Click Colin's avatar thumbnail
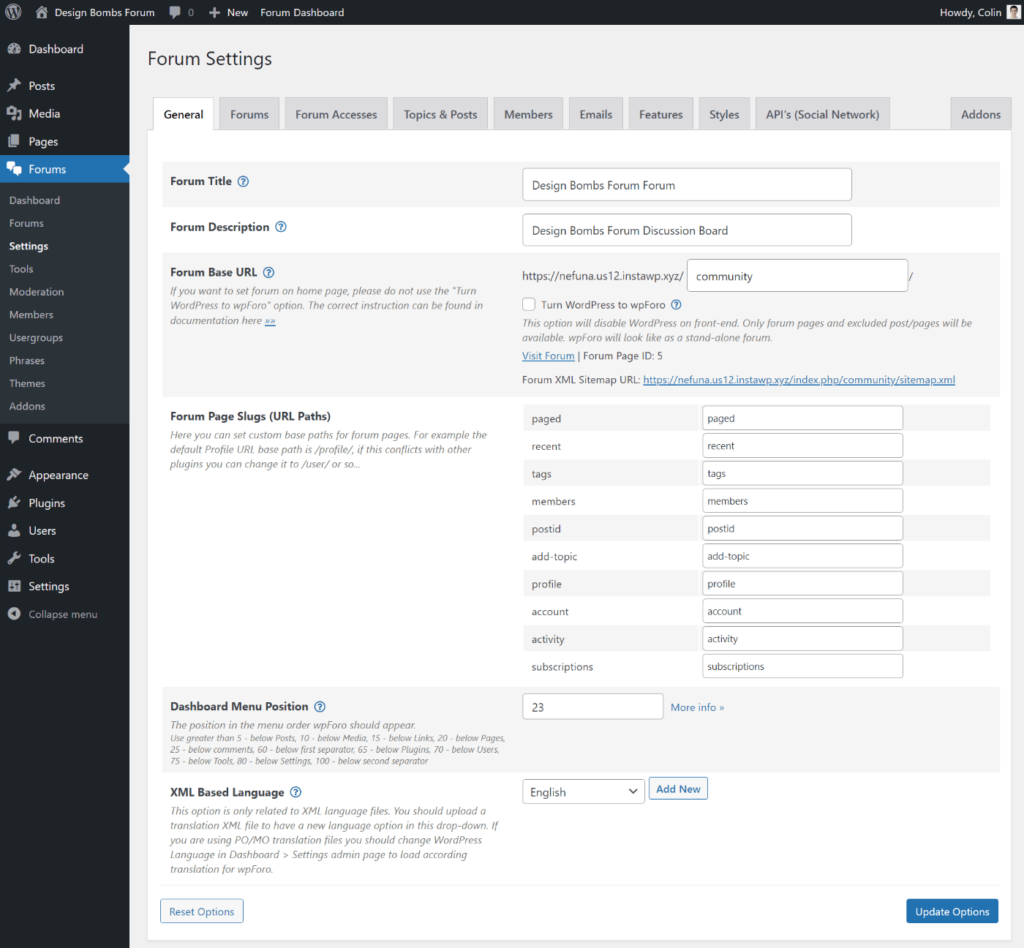The image size is (1024, 948). (1014, 12)
